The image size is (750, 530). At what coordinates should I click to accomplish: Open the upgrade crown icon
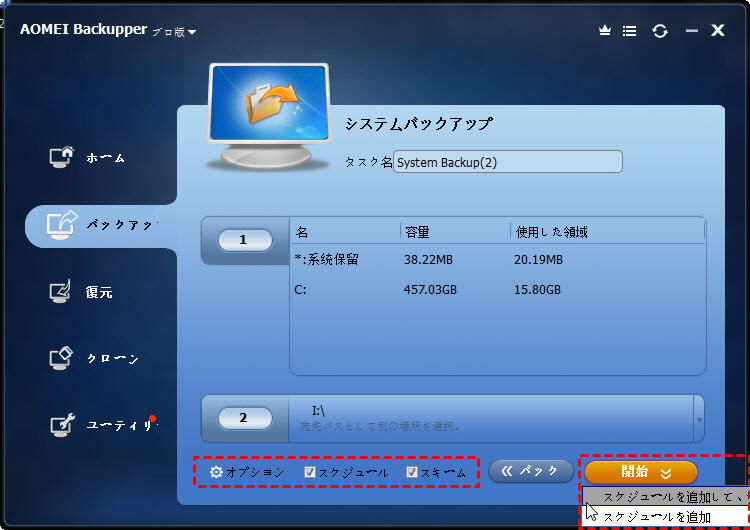point(605,31)
